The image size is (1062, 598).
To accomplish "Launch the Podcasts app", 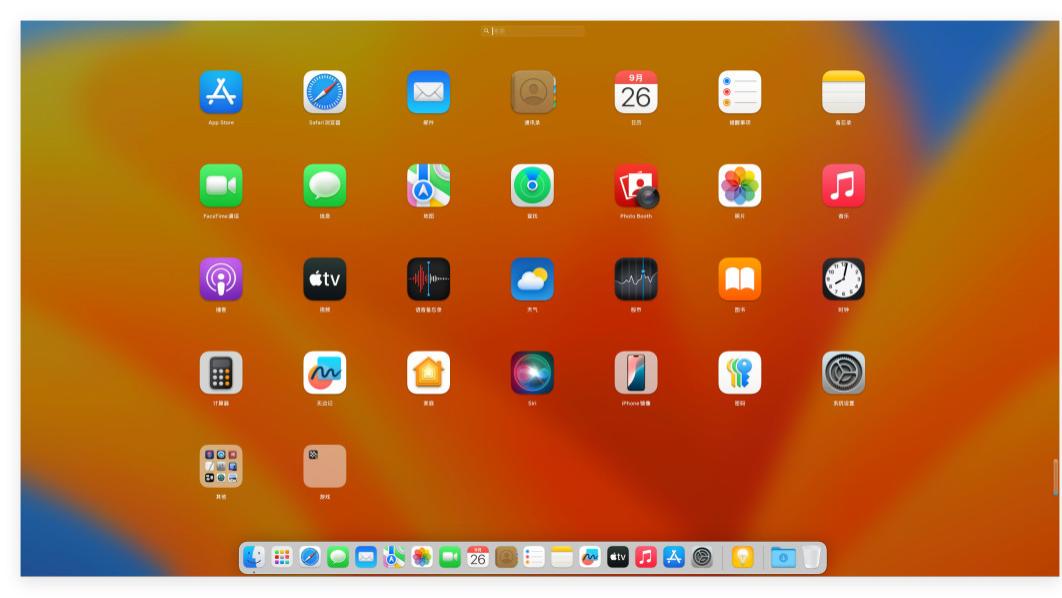I will click(221, 279).
